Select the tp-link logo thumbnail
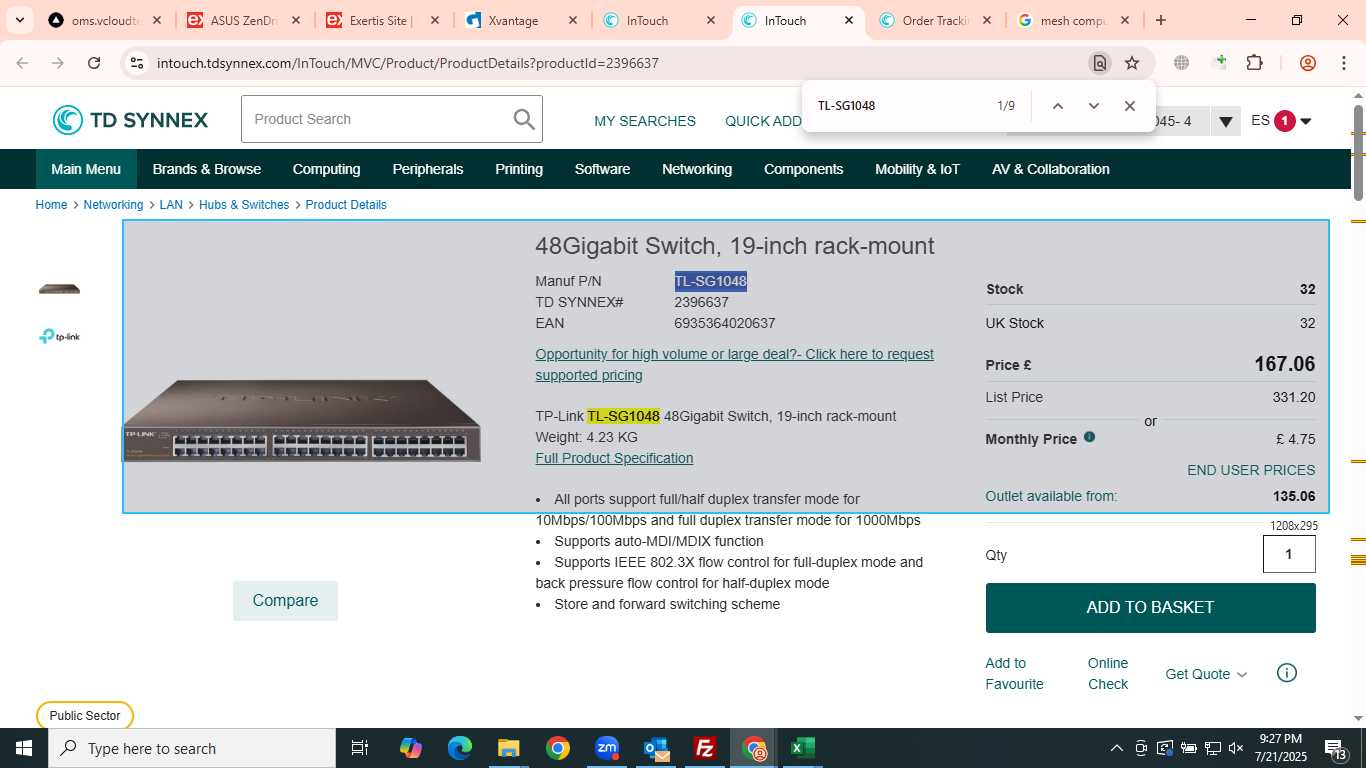1366x768 pixels. pyautogui.click(x=59, y=337)
